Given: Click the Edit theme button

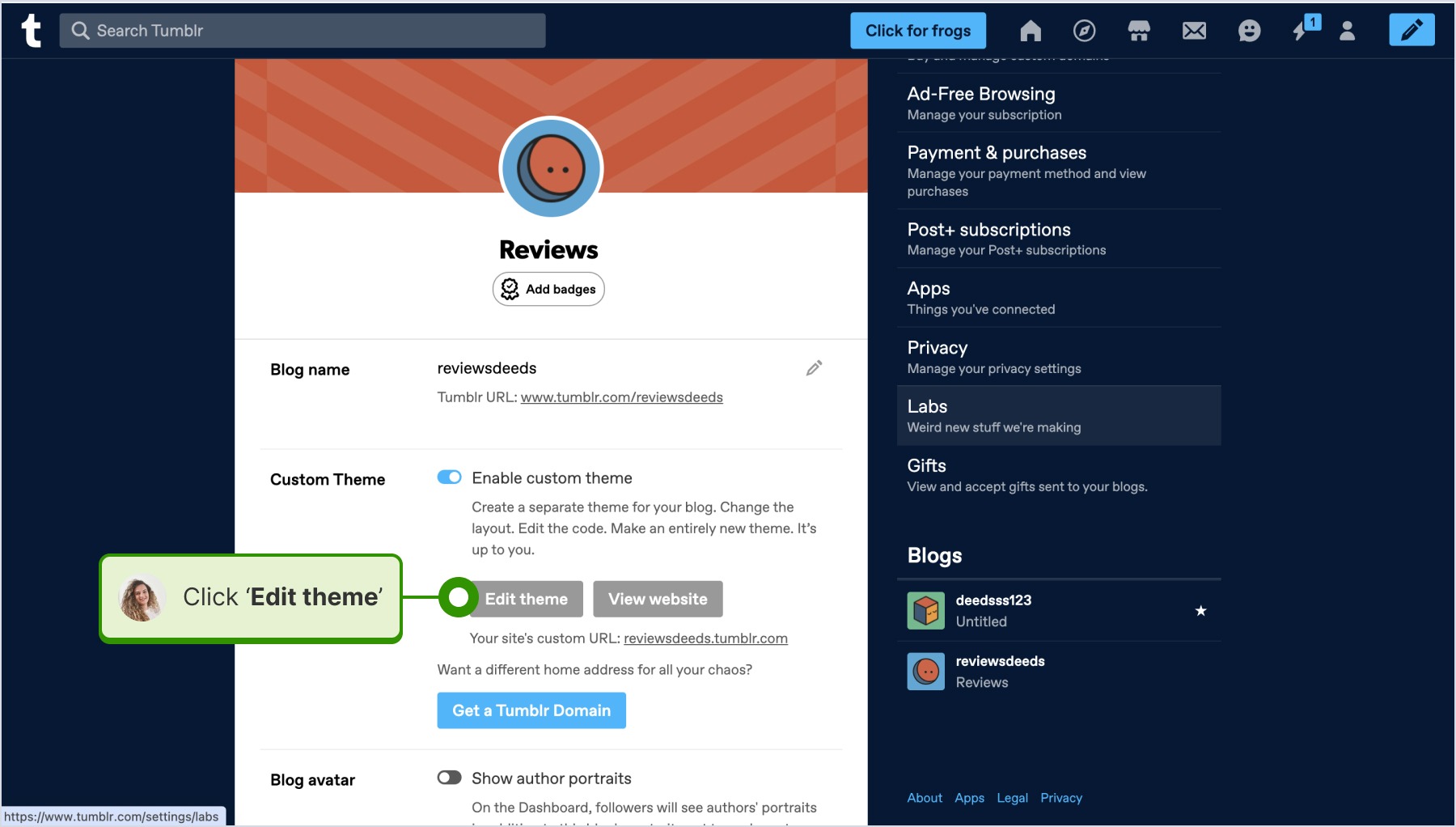Looking at the screenshot, I should click(x=526, y=599).
